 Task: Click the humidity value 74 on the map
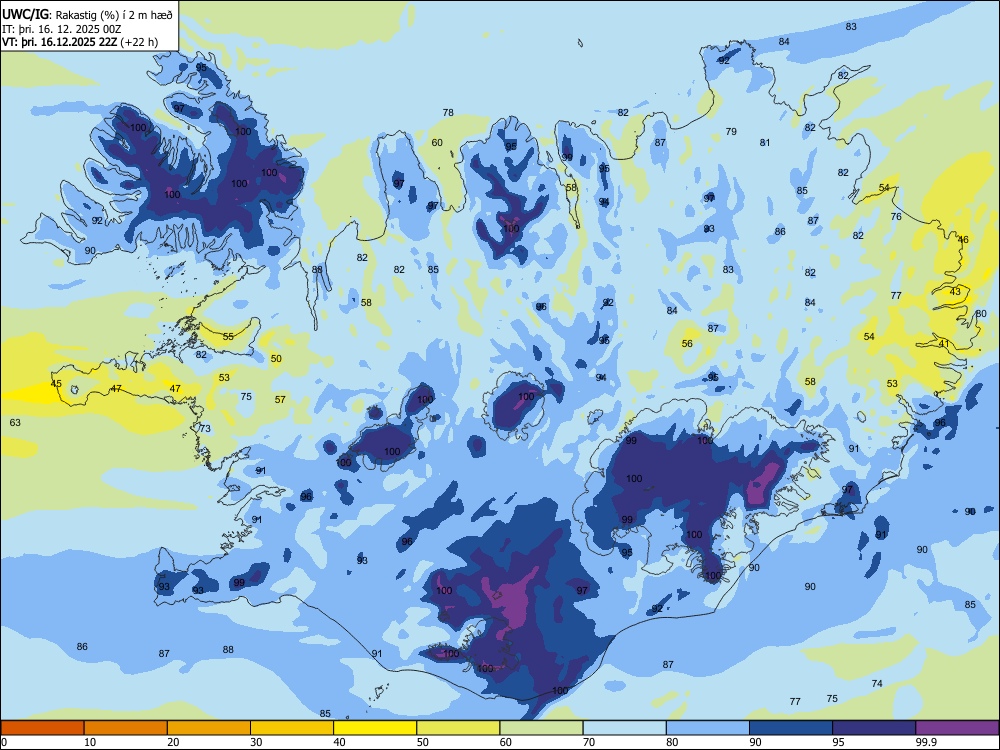click(x=877, y=684)
